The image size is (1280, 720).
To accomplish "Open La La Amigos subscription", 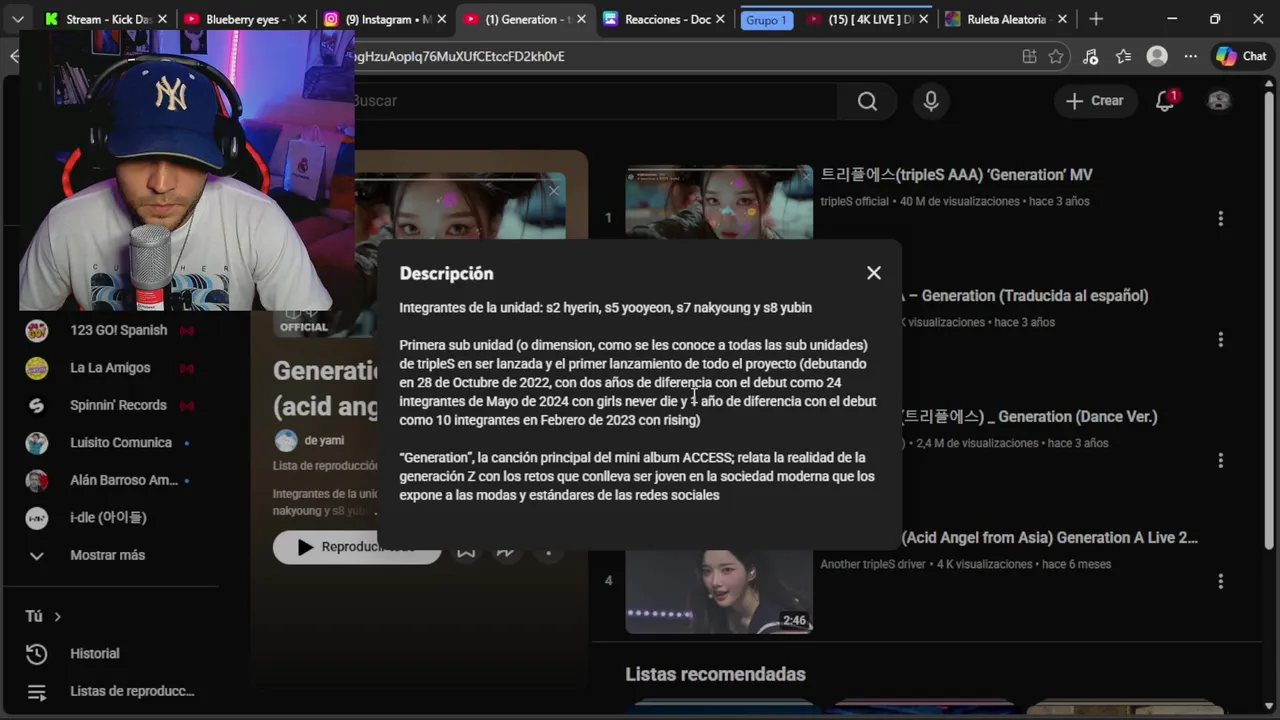I will (110, 367).
